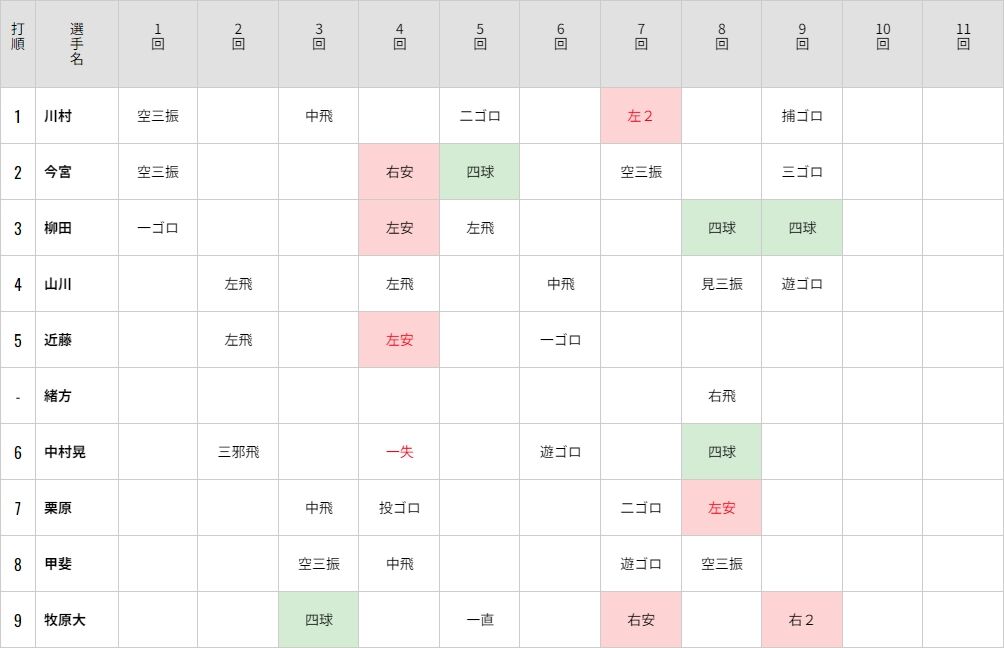Click 近藤's 左安 in the 4th inning
This screenshot has width=1004, height=648.
[399, 340]
